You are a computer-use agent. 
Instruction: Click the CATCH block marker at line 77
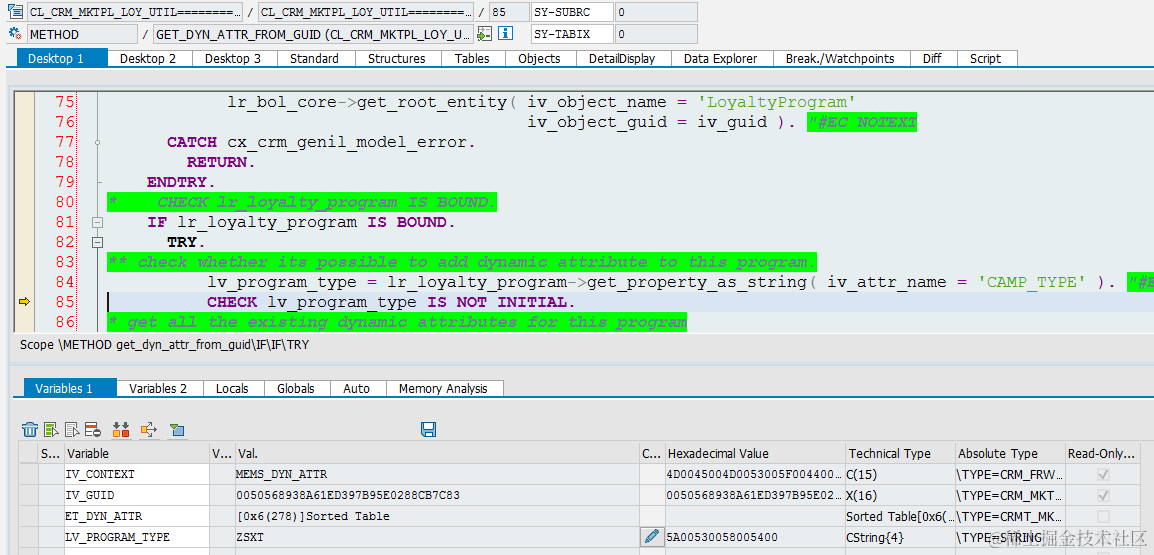point(96,142)
